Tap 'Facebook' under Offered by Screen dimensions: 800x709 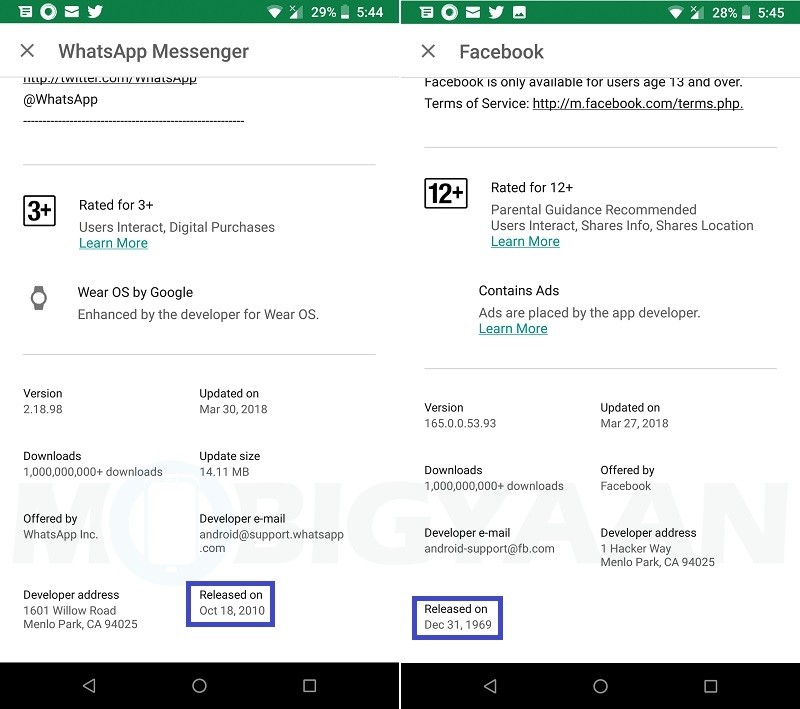[626, 486]
